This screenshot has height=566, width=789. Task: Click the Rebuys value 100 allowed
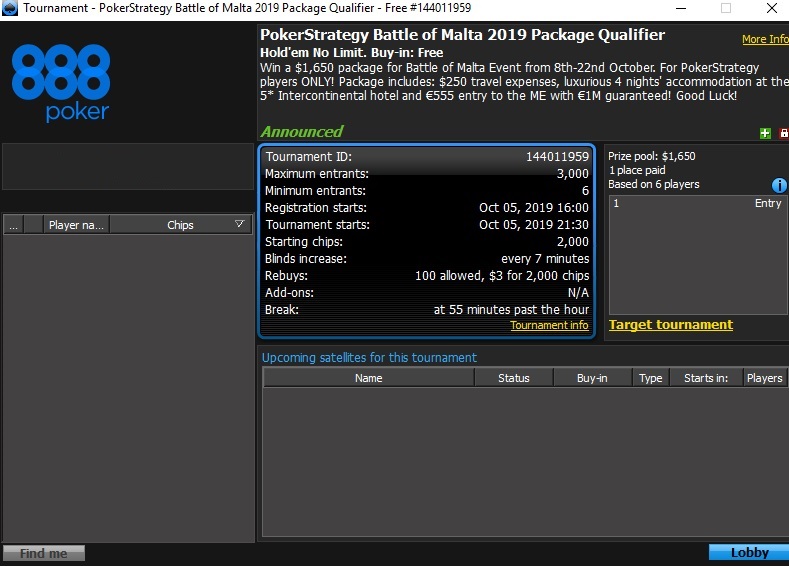click(502, 276)
